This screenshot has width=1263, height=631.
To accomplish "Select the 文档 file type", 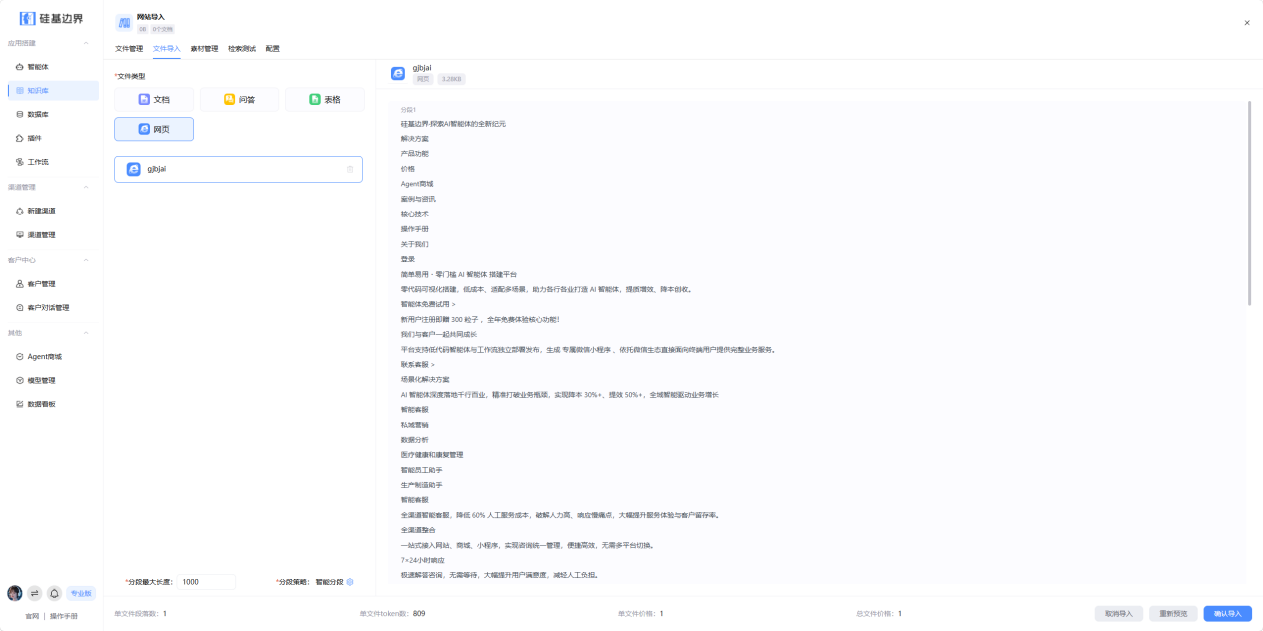I will (x=153, y=100).
